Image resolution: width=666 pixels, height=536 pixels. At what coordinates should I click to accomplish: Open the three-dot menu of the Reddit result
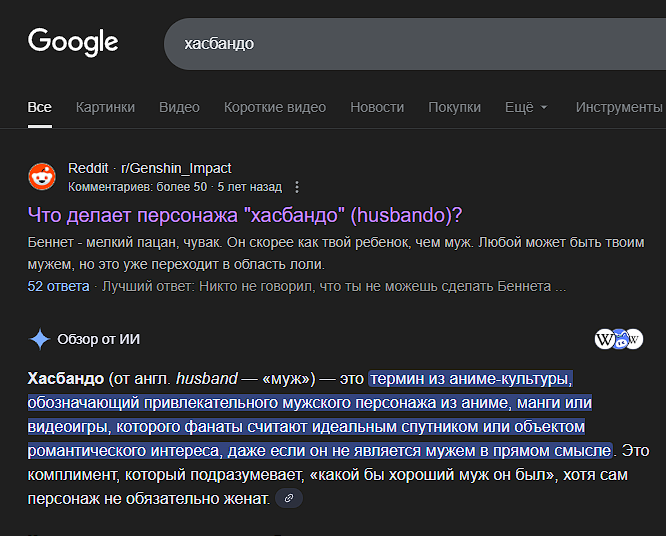click(297, 187)
